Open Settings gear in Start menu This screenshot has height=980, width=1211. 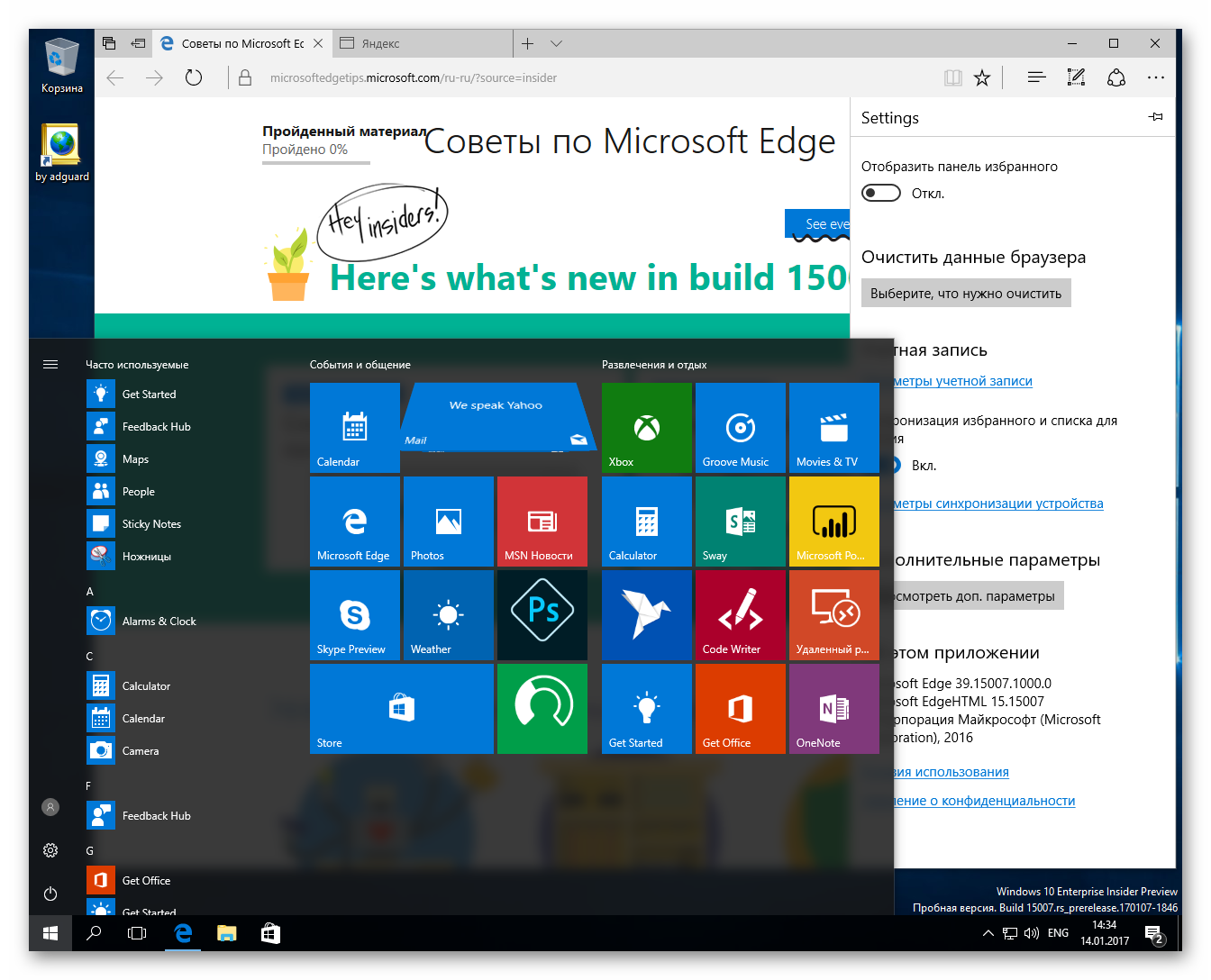click(x=50, y=850)
